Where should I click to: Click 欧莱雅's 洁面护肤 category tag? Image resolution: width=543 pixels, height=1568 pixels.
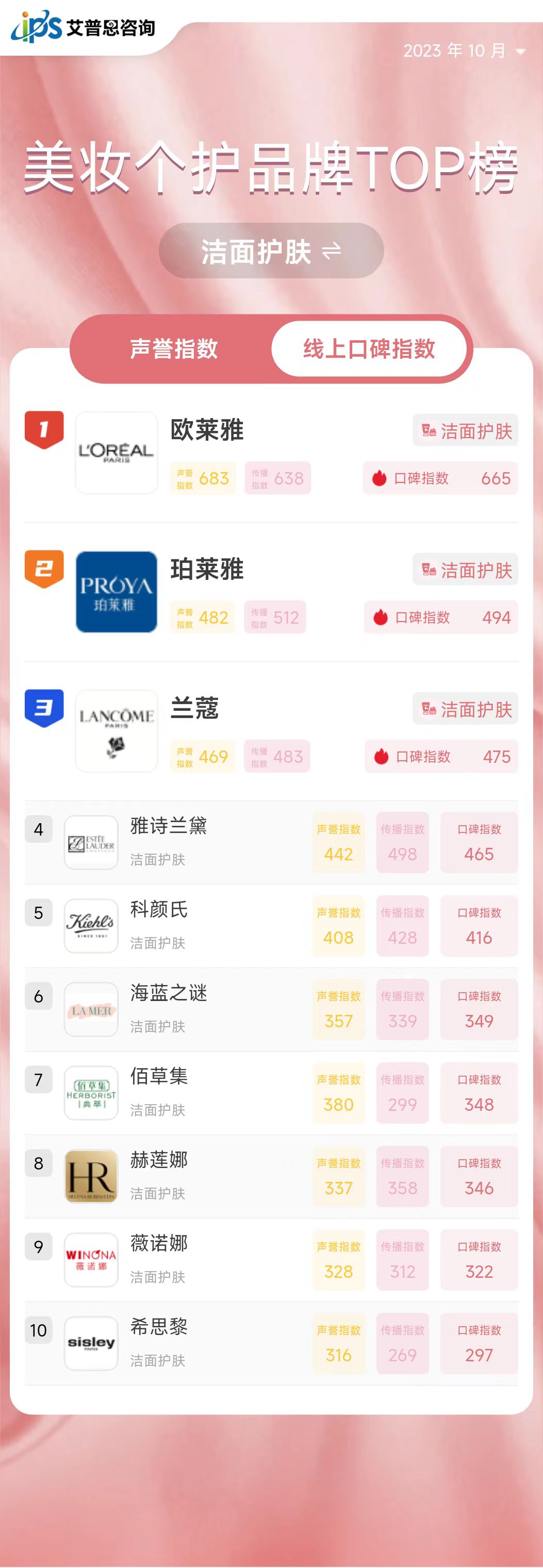[x=465, y=430]
